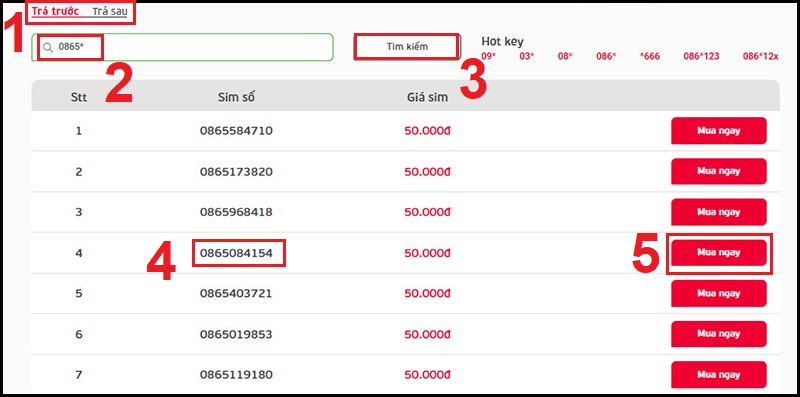The width and height of the screenshot is (800, 397).
Task: Click the 50.000đ price of 0865968418
Action: tap(428, 212)
